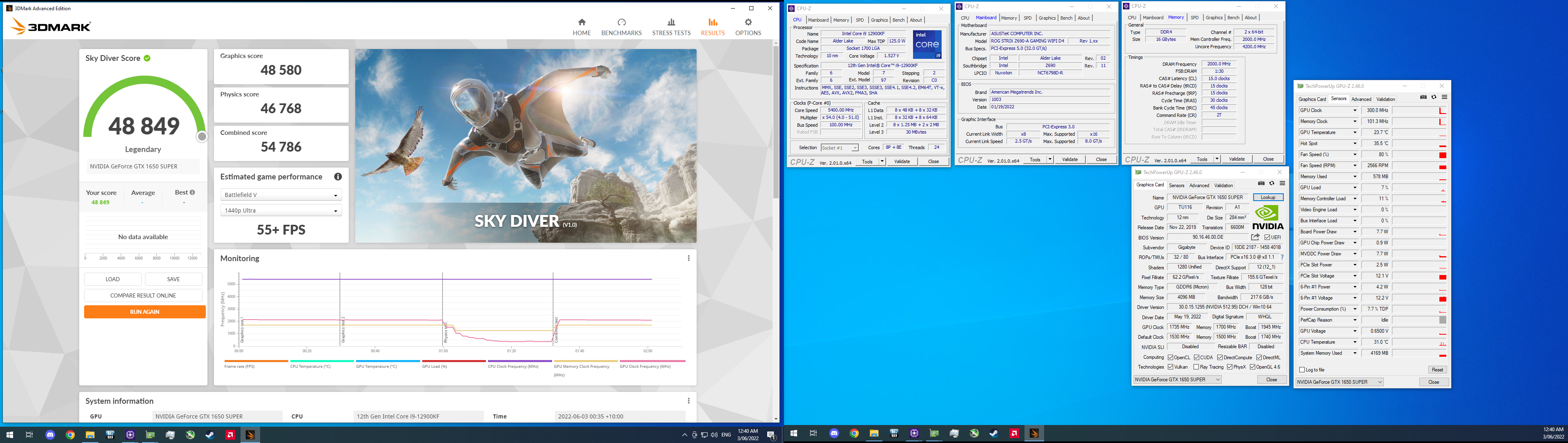Toggle the Vulkan checkbox in GPU-Z
The height and width of the screenshot is (443, 1568).
click(x=1171, y=367)
